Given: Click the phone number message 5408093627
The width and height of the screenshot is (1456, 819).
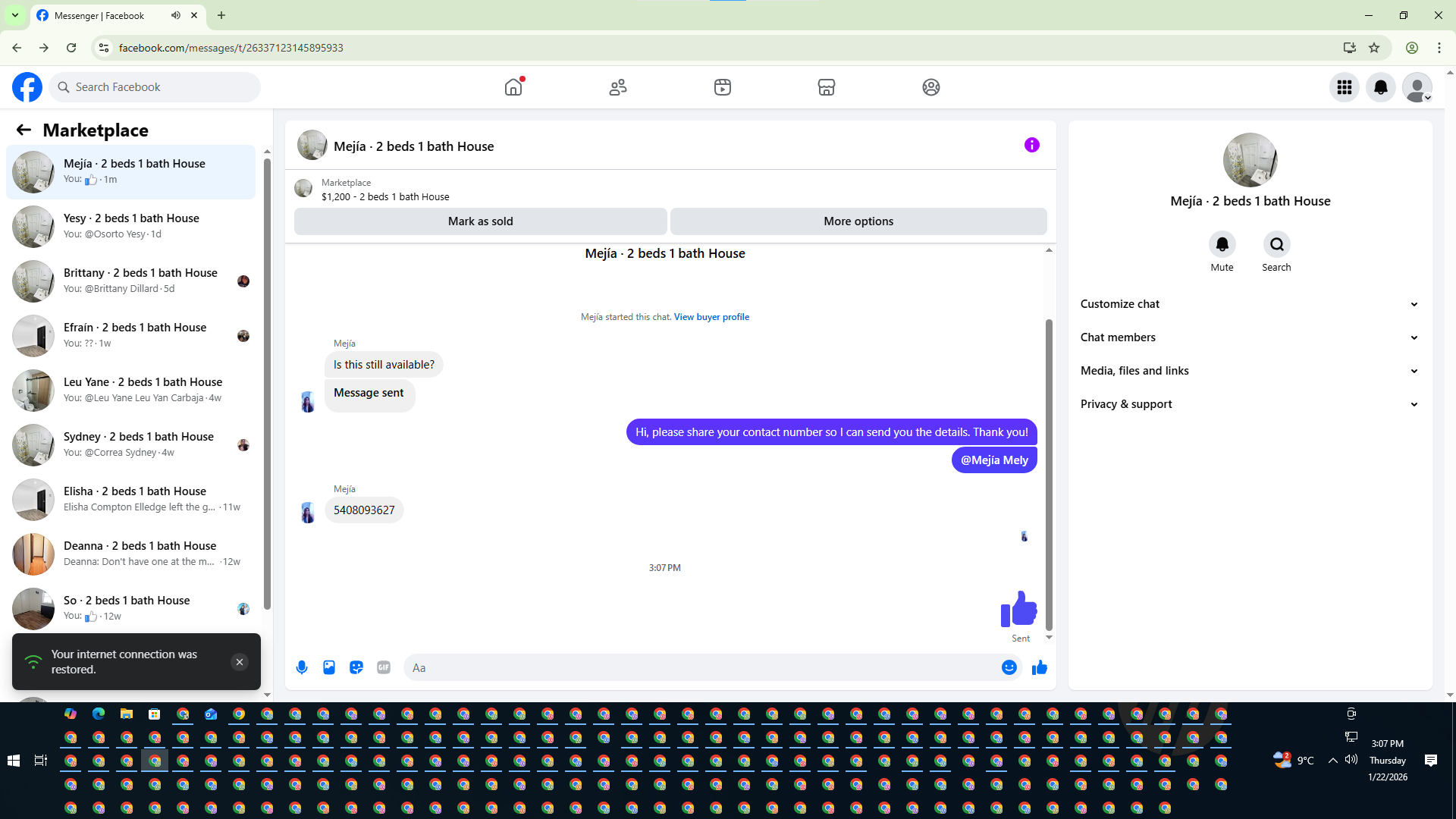Looking at the screenshot, I should click(x=364, y=510).
